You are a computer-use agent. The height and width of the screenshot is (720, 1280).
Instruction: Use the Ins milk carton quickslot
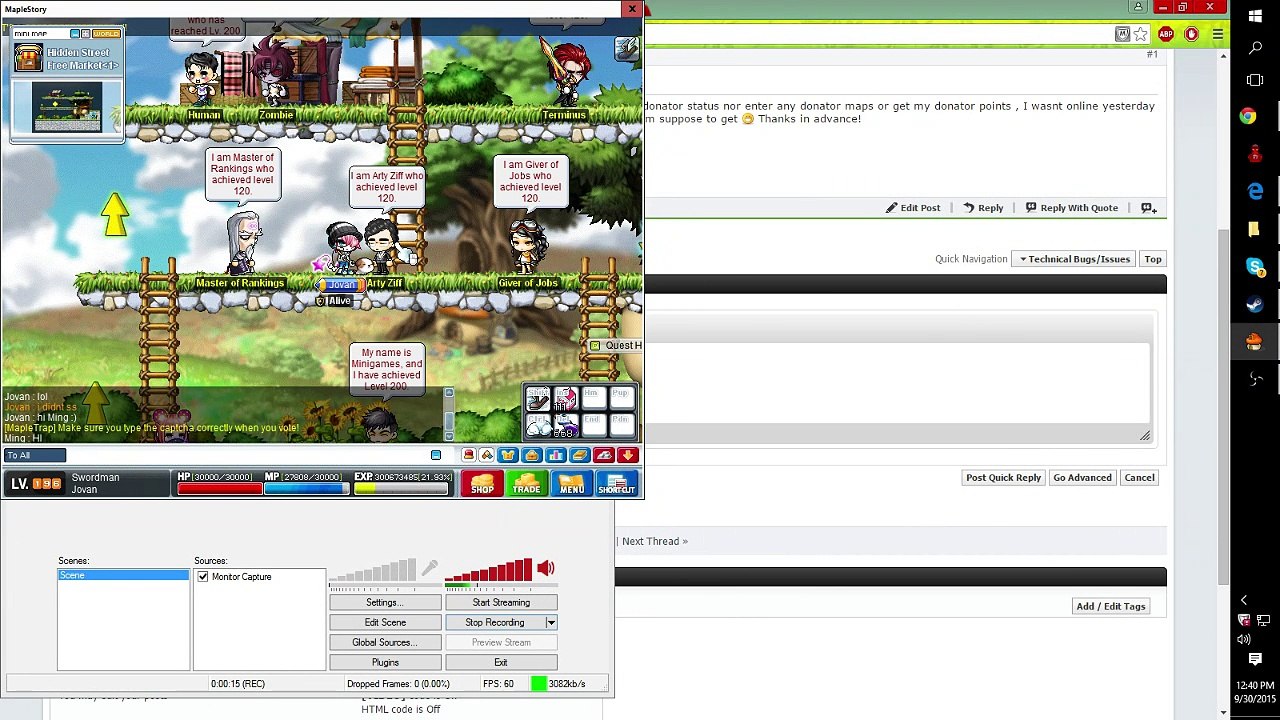565,399
